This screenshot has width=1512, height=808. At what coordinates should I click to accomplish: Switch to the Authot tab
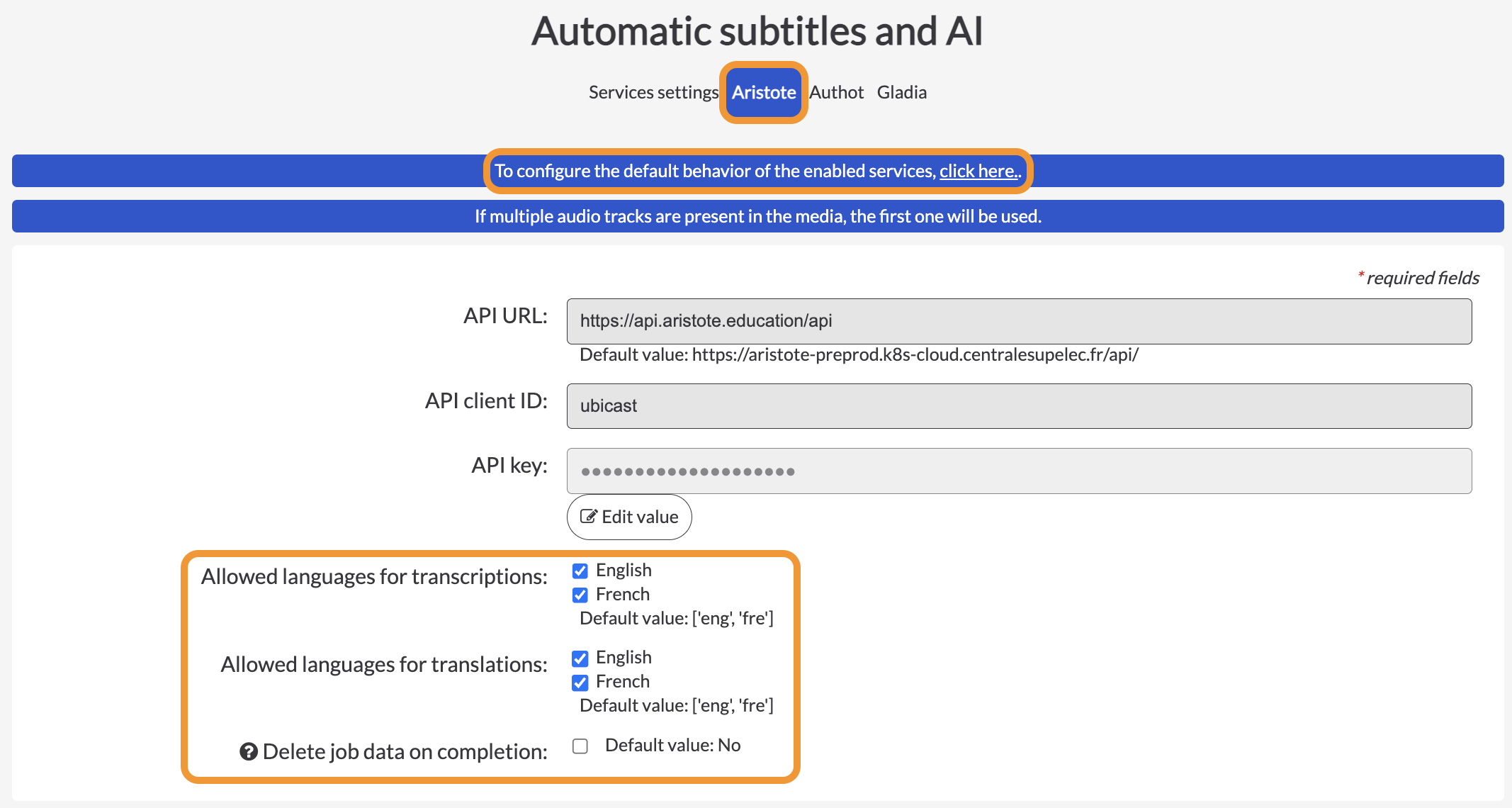[x=836, y=92]
